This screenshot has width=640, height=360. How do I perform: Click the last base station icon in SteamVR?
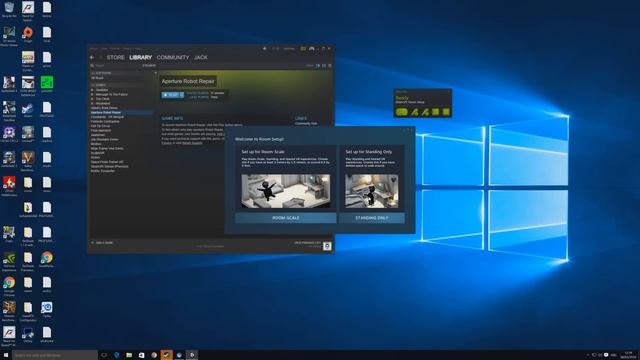(x=446, y=112)
